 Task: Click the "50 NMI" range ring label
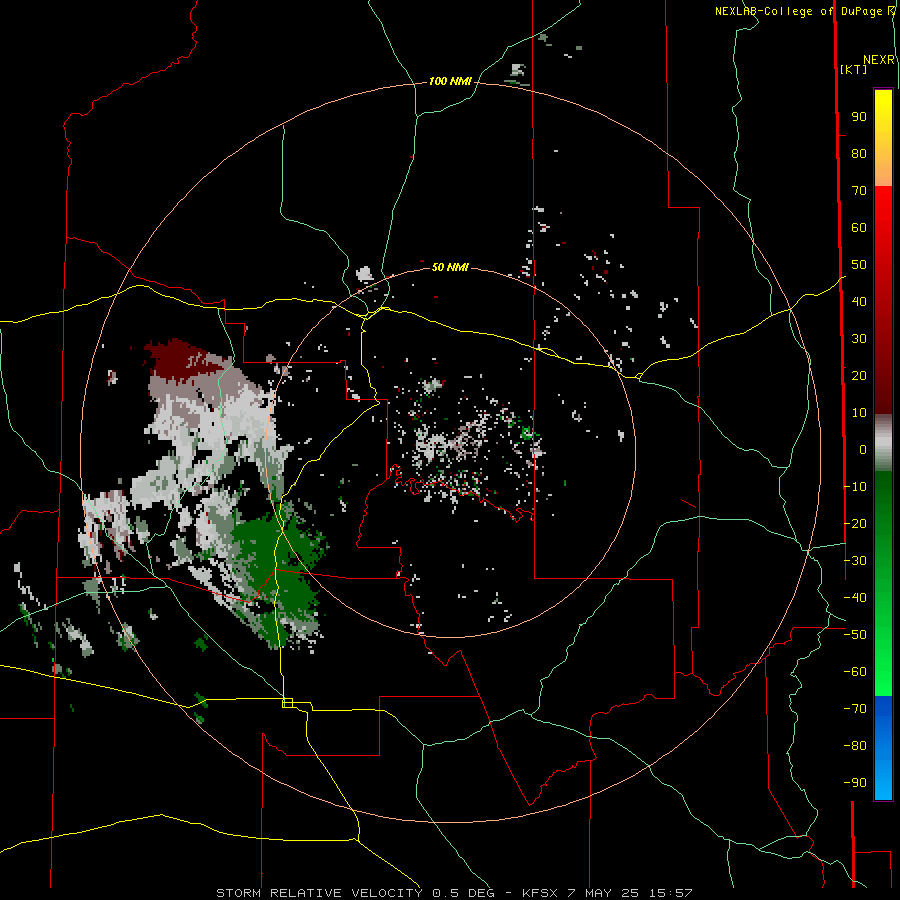[450, 267]
